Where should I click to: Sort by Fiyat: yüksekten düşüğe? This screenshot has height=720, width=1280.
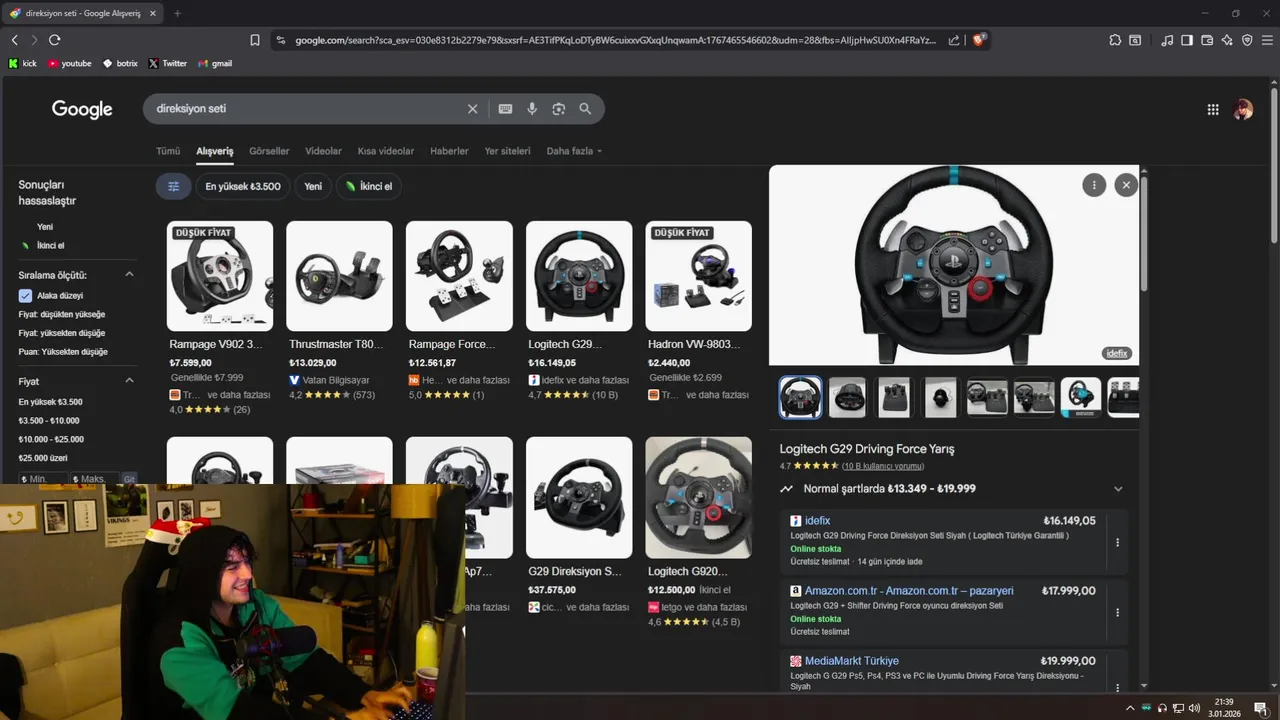[x=62, y=333]
